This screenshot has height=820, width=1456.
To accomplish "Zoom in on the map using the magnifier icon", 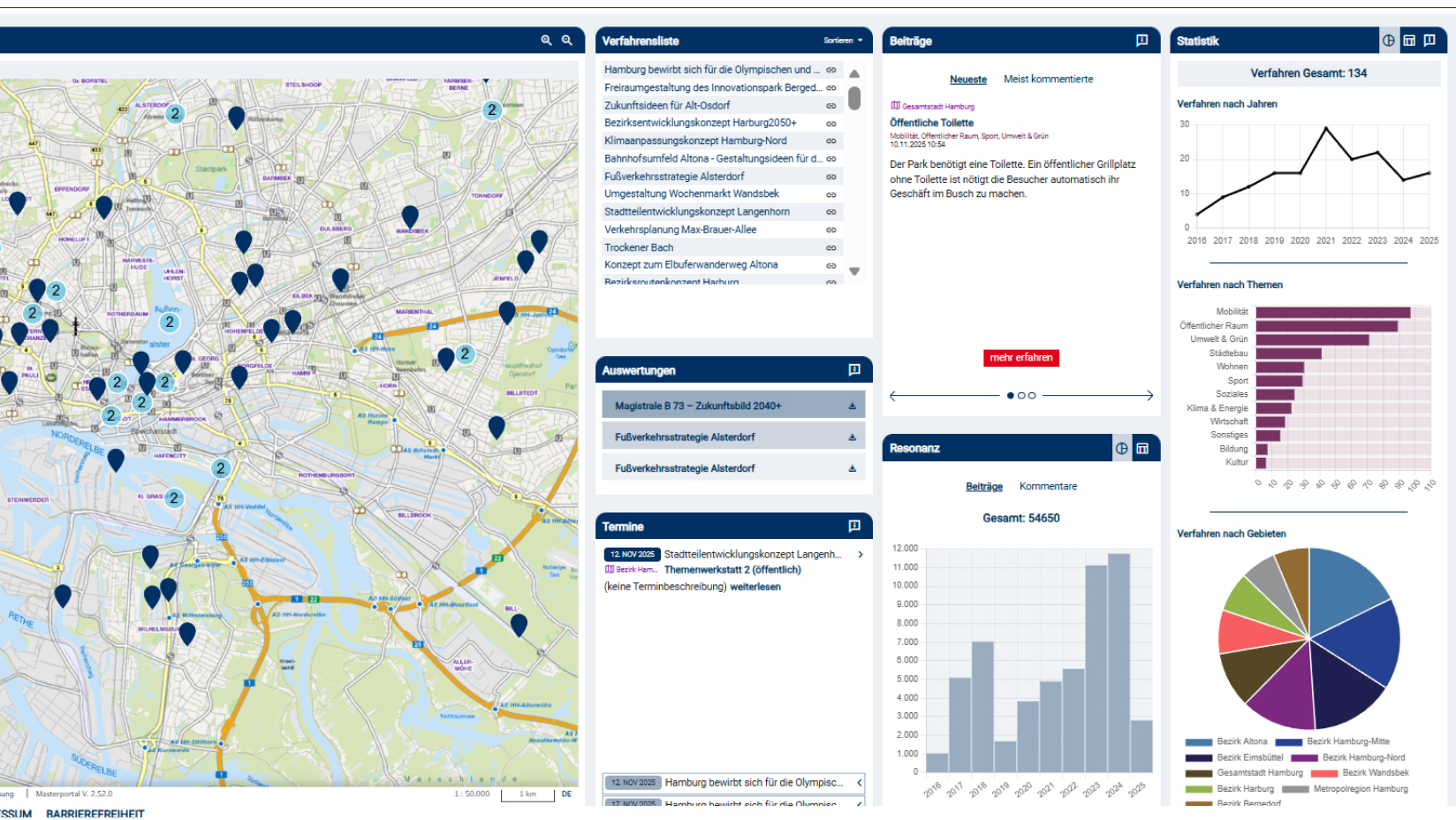I will click(x=546, y=40).
